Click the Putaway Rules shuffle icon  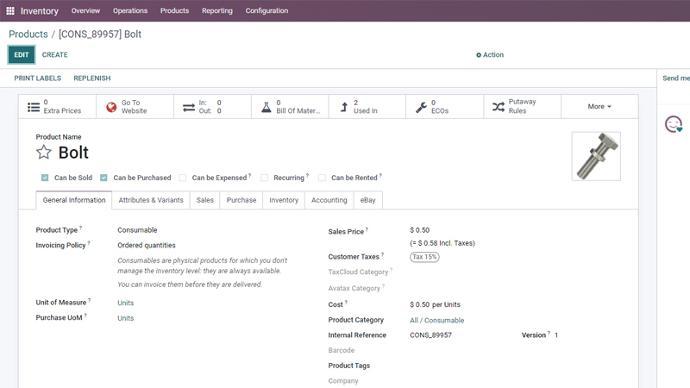[499, 107]
